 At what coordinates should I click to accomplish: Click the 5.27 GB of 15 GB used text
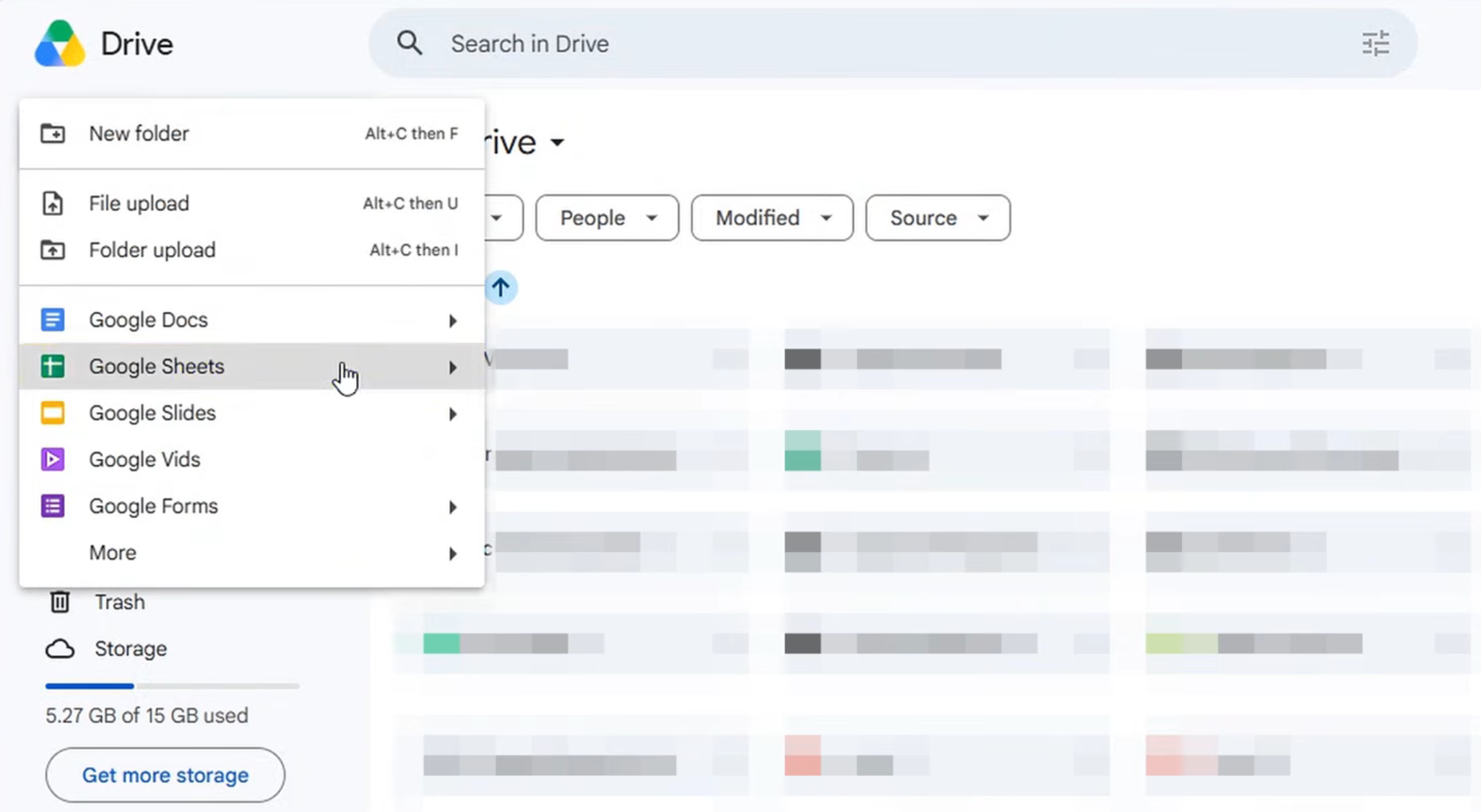[x=147, y=715]
